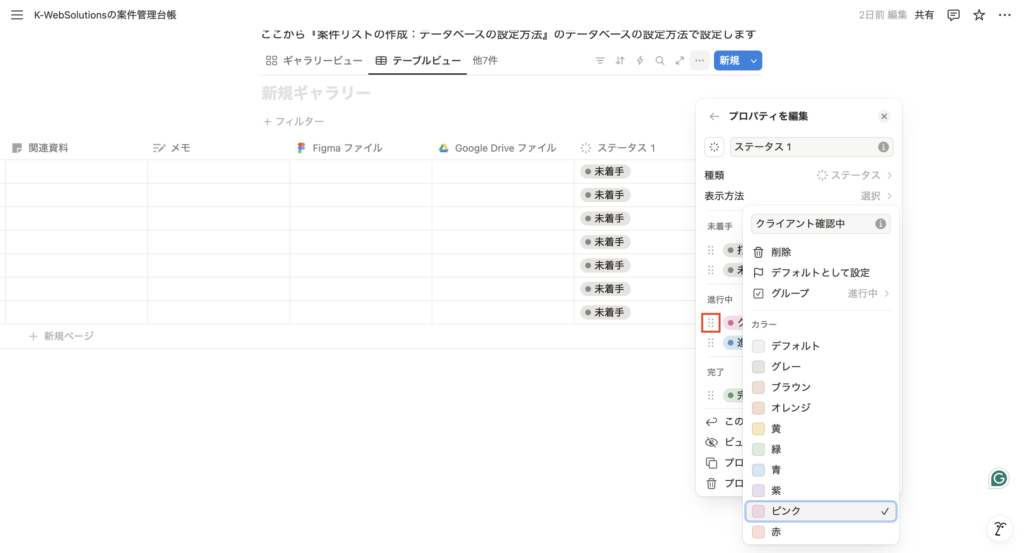
Task: Open dropdown arrow beside the New button
Action: (754, 61)
